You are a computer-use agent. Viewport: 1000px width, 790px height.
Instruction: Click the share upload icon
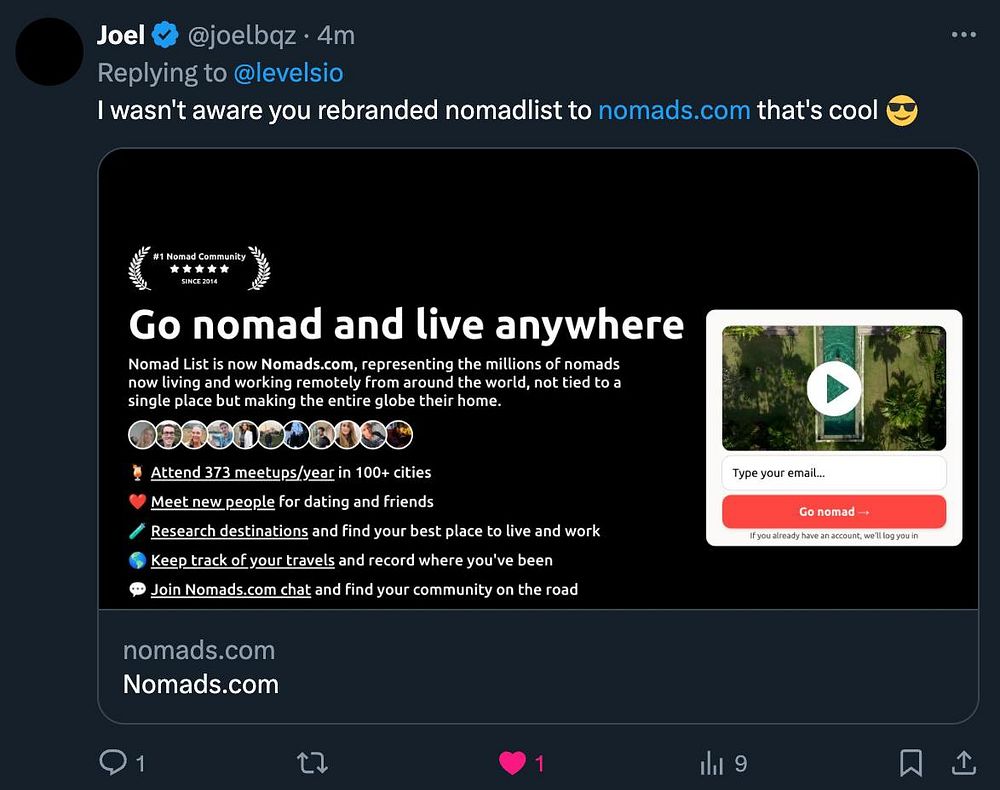pos(963,764)
